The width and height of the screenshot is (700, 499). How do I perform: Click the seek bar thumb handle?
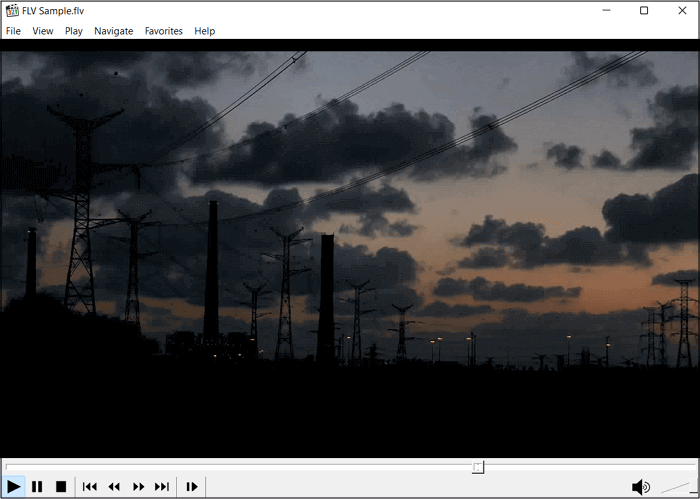pyautogui.click(x=478, y=467)
